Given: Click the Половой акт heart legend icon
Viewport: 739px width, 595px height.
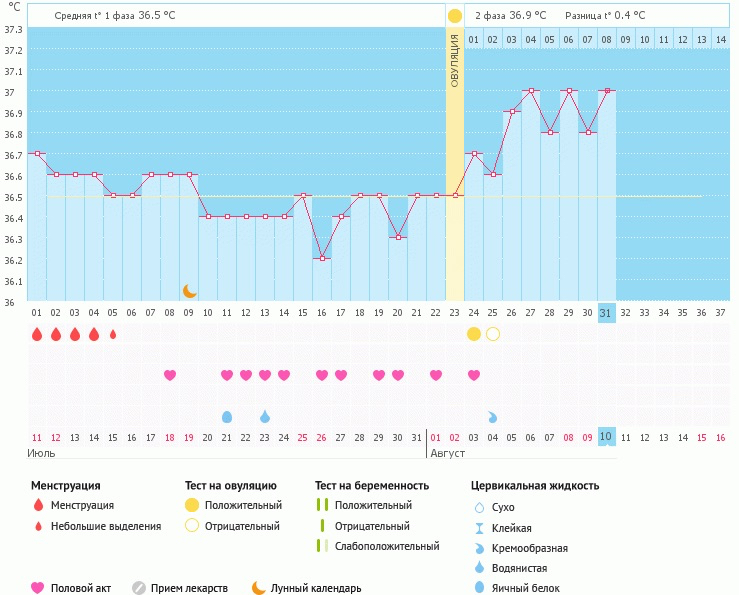Looking at the screenshot, I should (38, 588).
